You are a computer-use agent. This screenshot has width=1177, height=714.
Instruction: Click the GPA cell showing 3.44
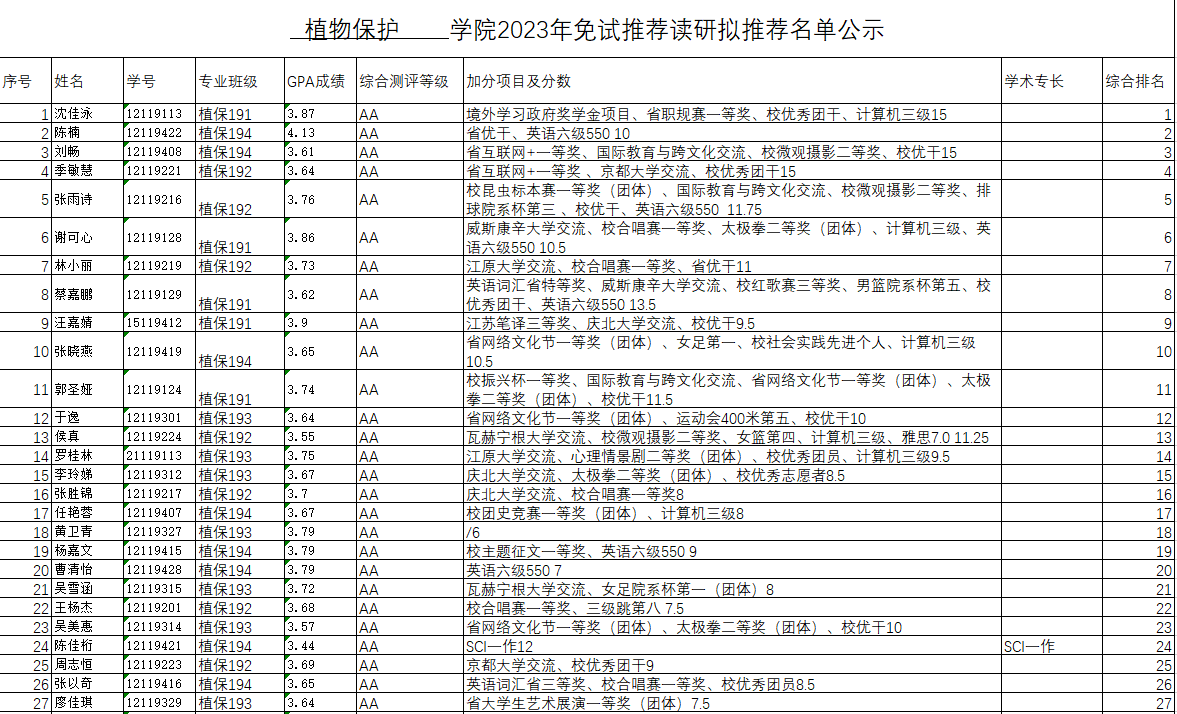tap(319, 647)
